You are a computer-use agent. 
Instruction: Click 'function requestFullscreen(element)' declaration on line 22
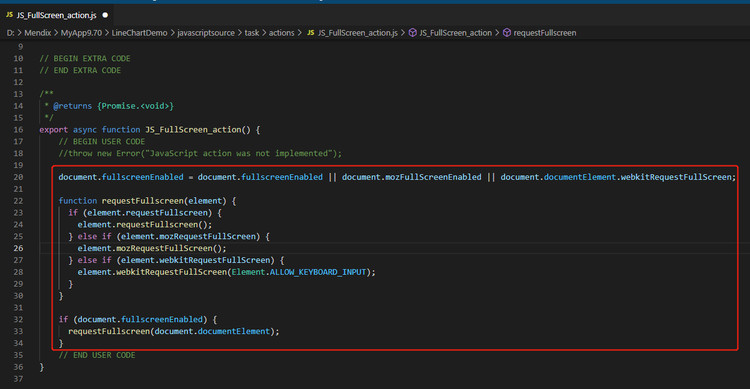coord(142,201)
